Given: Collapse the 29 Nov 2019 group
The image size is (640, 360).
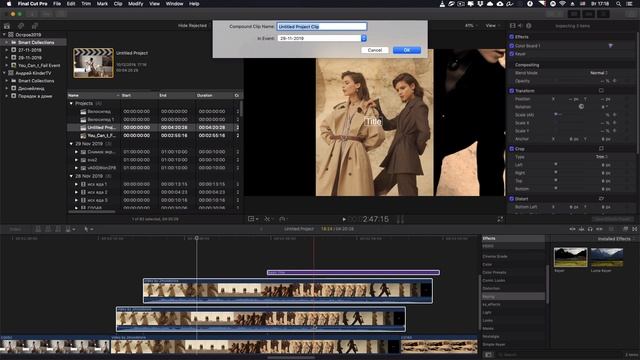Looking at the screenshot, I should pyautogui.click(x=71, y=144).
